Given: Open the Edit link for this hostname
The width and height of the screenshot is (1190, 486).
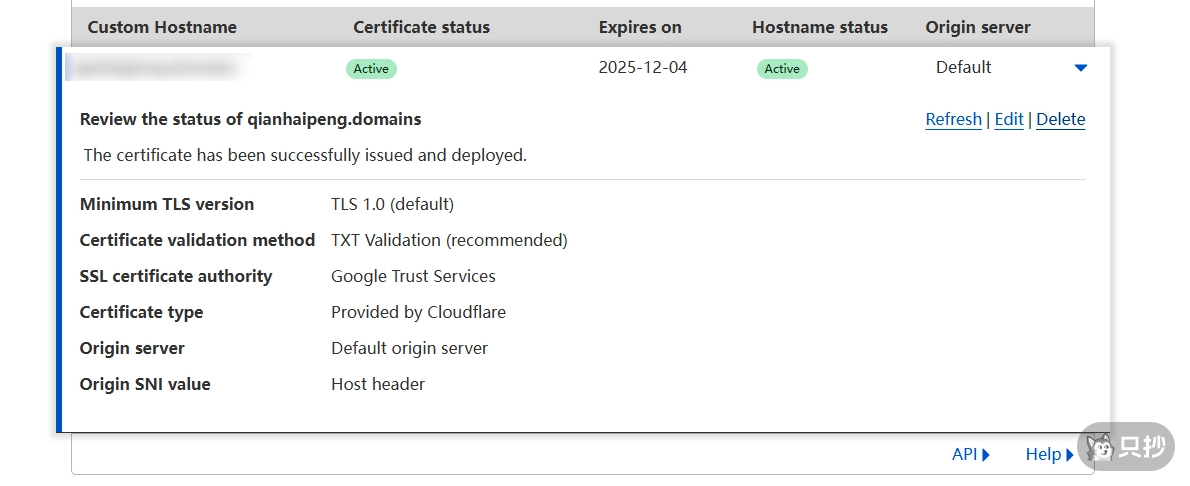Looking at the screenshot, I should click(1008, 119).
